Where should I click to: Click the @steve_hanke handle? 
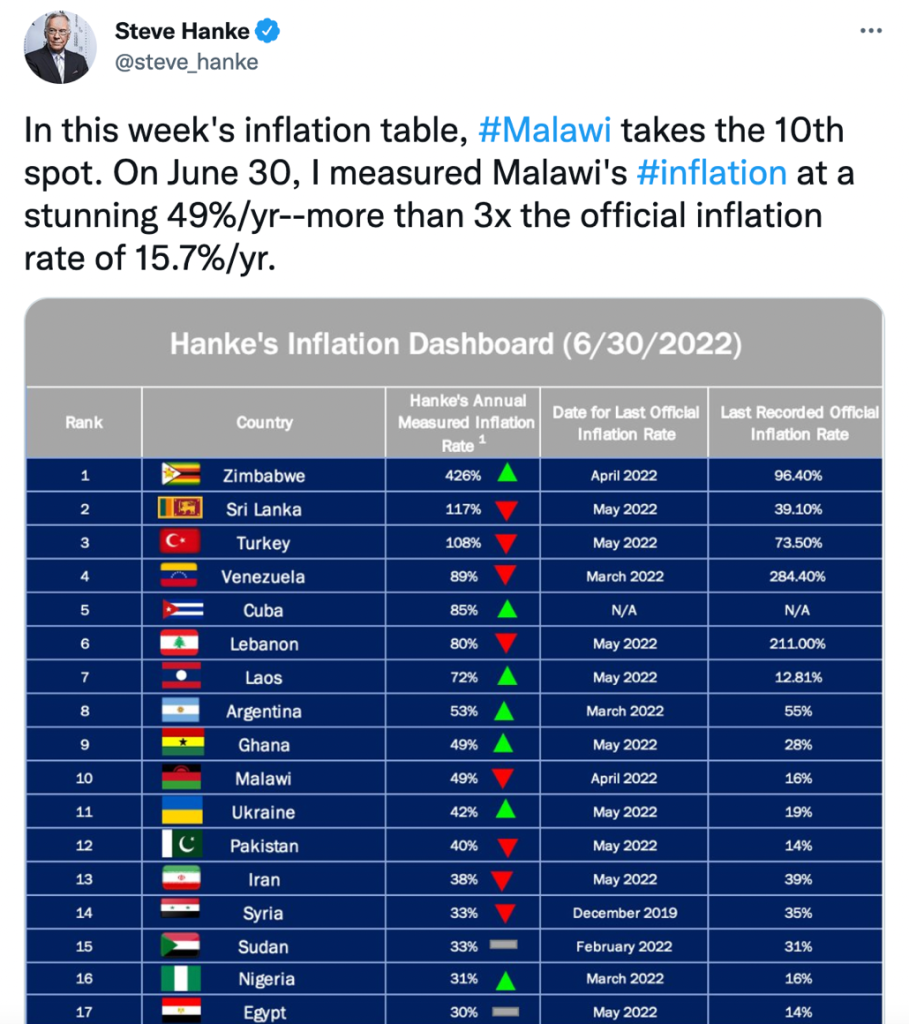[187, 62]
